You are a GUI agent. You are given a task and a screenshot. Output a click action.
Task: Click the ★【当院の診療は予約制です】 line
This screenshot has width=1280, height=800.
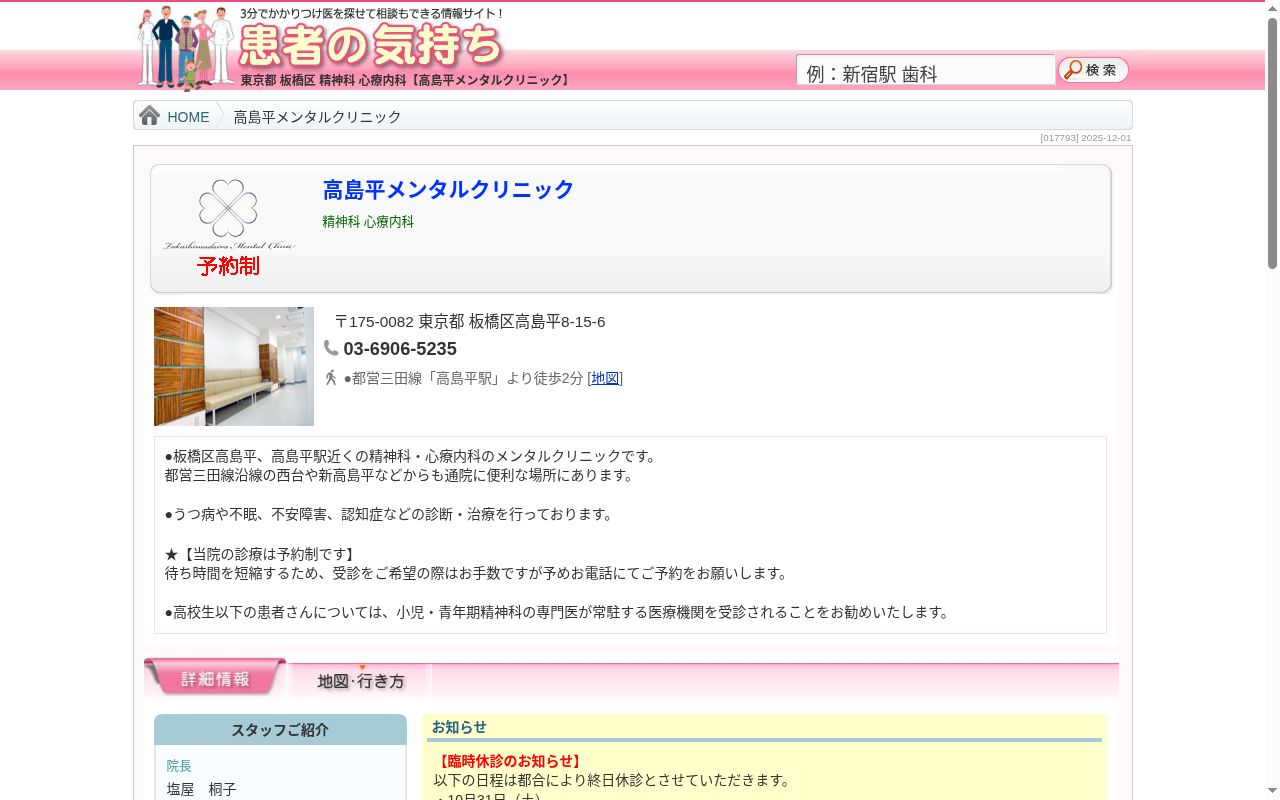261,554
